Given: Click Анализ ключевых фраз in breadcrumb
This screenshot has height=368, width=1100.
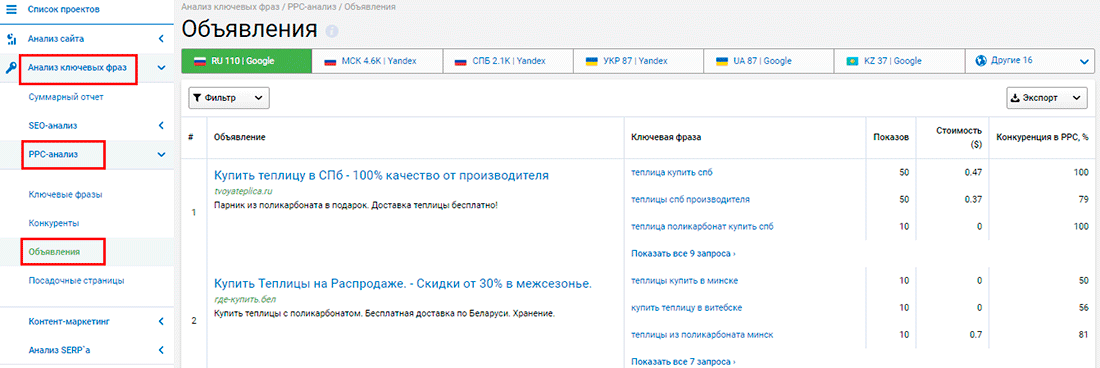Looking at the screenshot, I should tap(230, 6).
